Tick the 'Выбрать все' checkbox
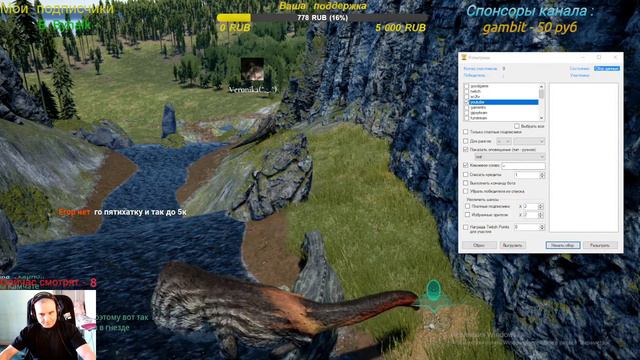The height and width of the screenshot is (360, 640). (x=517, y=126)
